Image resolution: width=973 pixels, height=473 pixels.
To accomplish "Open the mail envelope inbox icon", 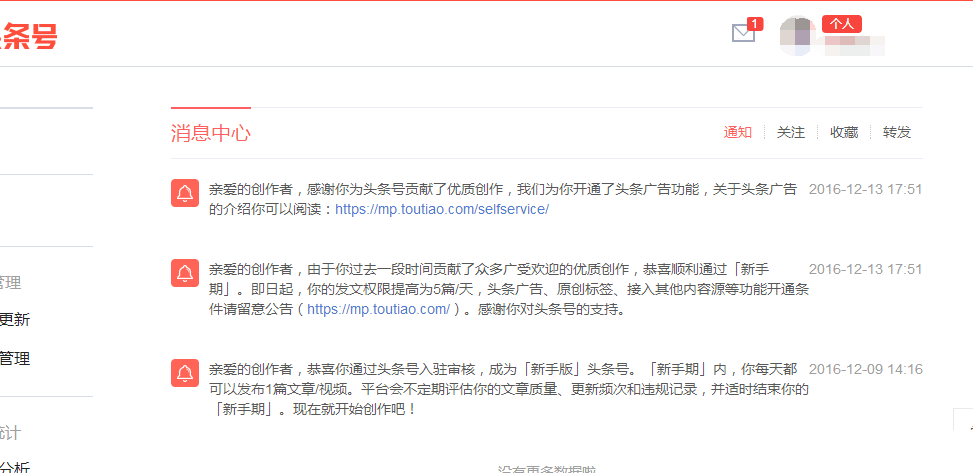I will click(x=743, y=33).
